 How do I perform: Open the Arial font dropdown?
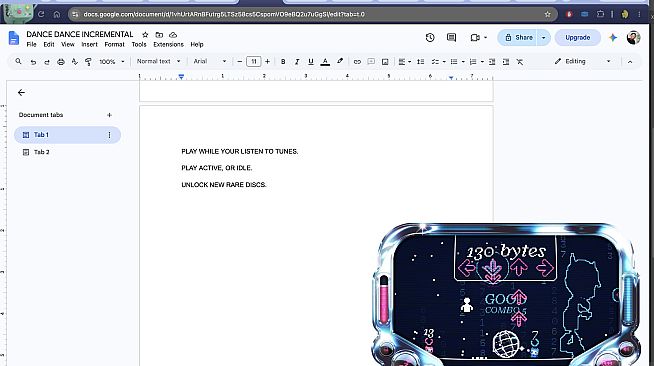click(210, 61)
